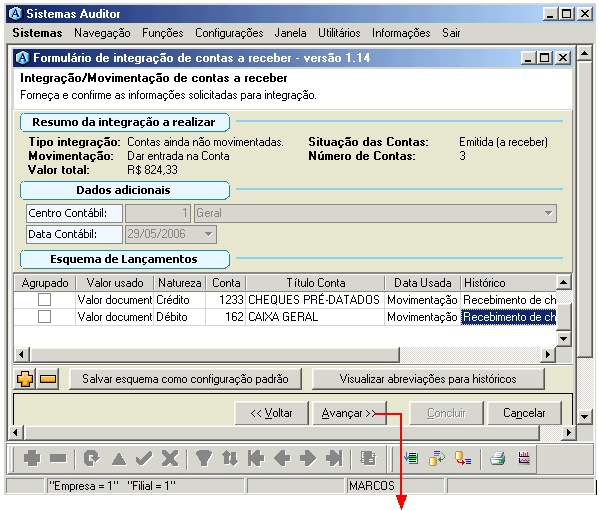Viewport: 599px width, 510px height.
Task: Click the yellow minus remove-row icon
Action: pos(48,379)
